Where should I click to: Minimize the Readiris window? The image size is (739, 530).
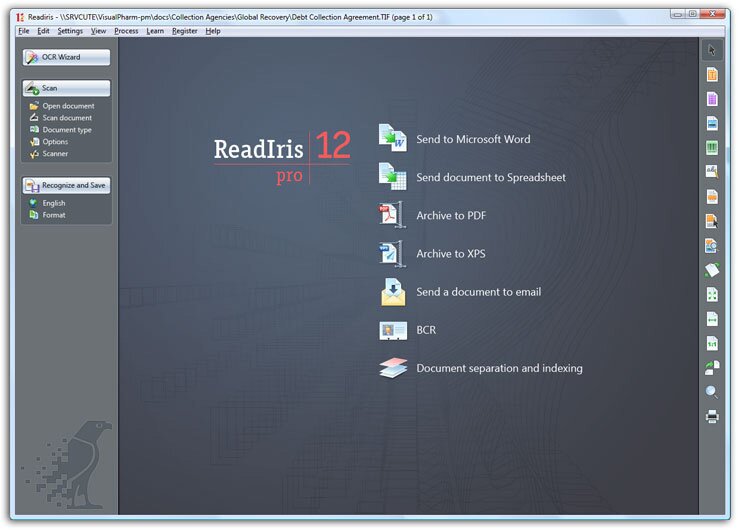[678, 14]
